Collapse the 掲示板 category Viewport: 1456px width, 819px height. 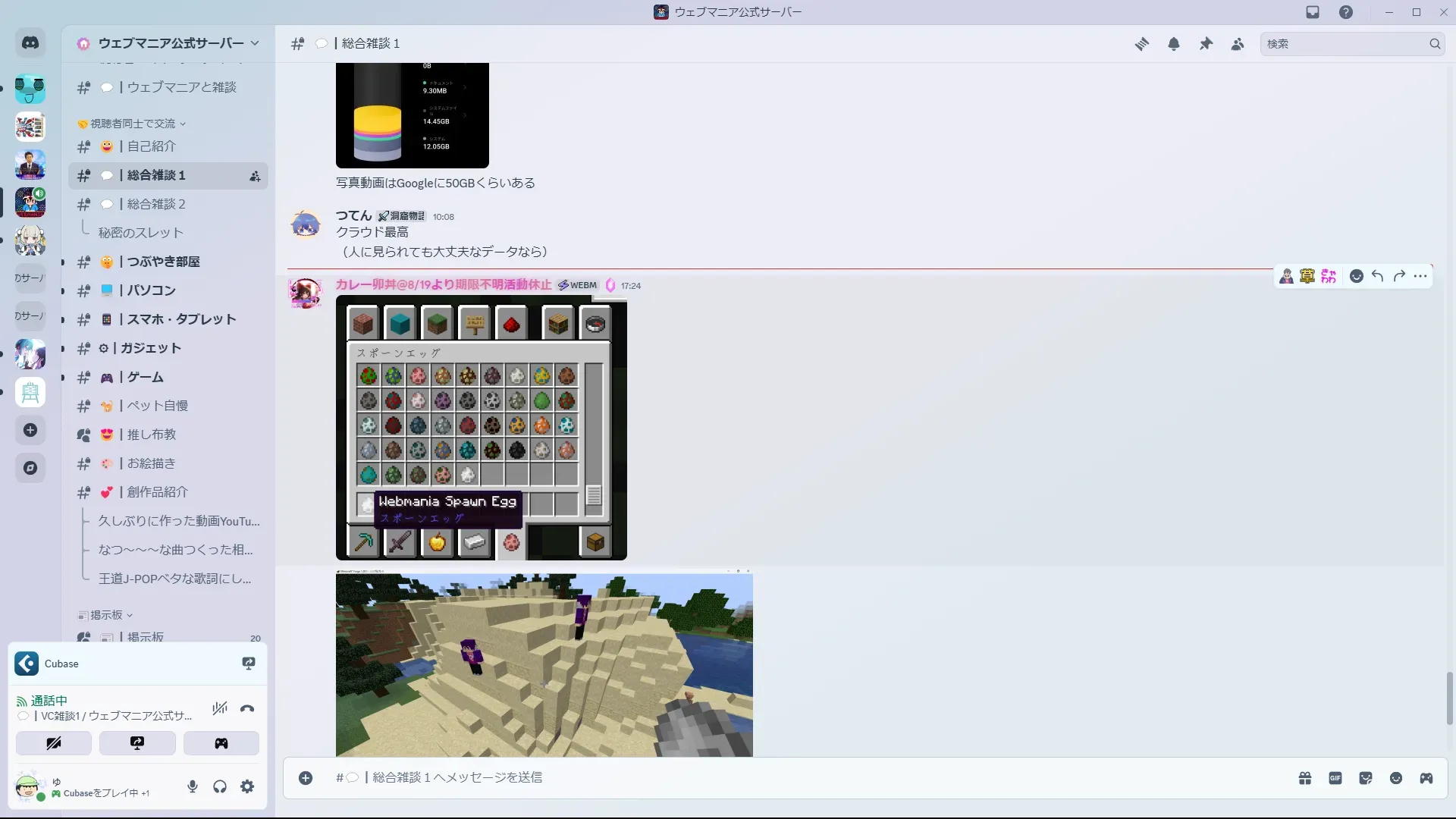(106, 615)
